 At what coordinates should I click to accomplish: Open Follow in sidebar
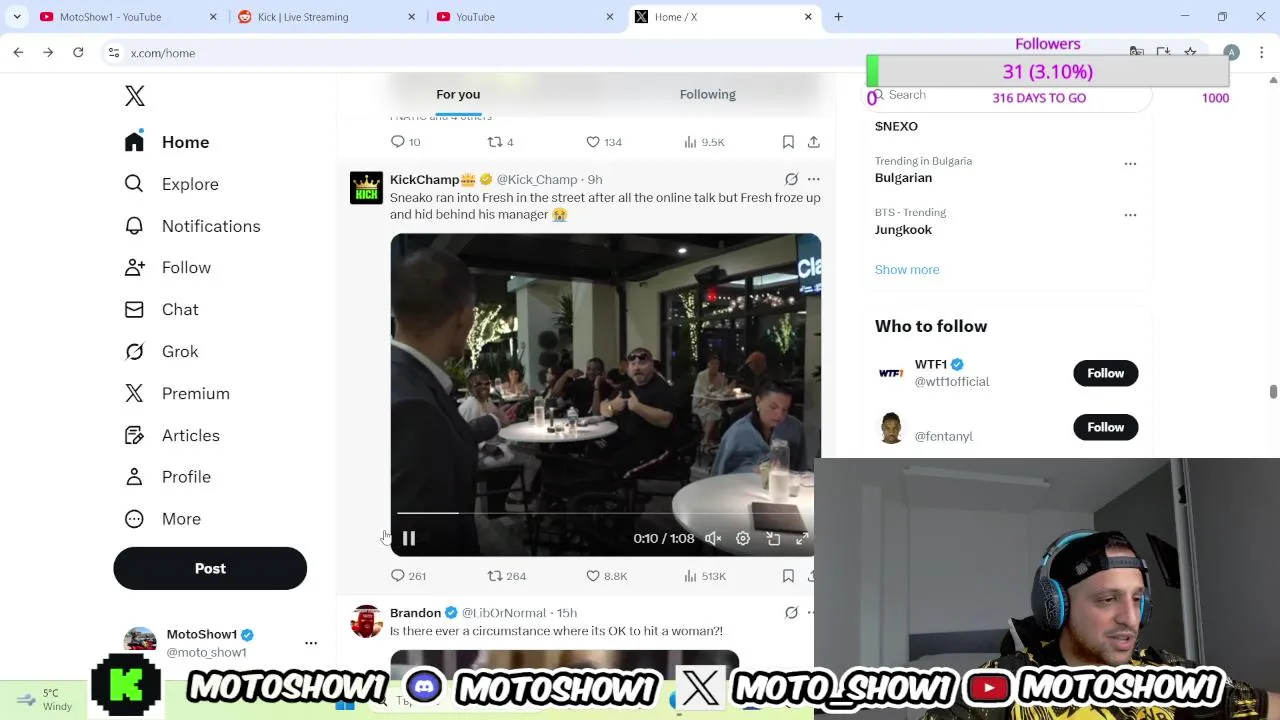click(167, 268)
